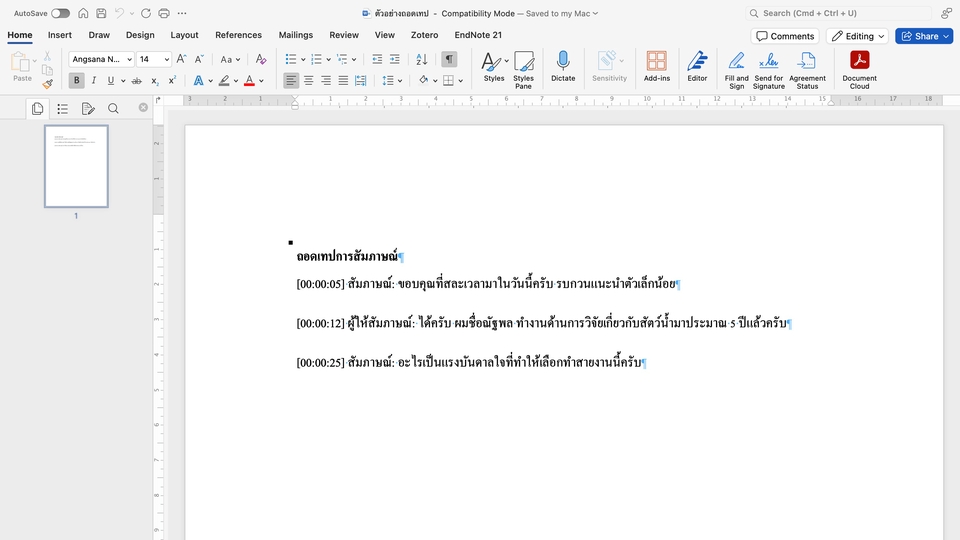This screenshot has width=960, height=540.
Task: Increase font size with the large A icon
Action: click(181, 59)
